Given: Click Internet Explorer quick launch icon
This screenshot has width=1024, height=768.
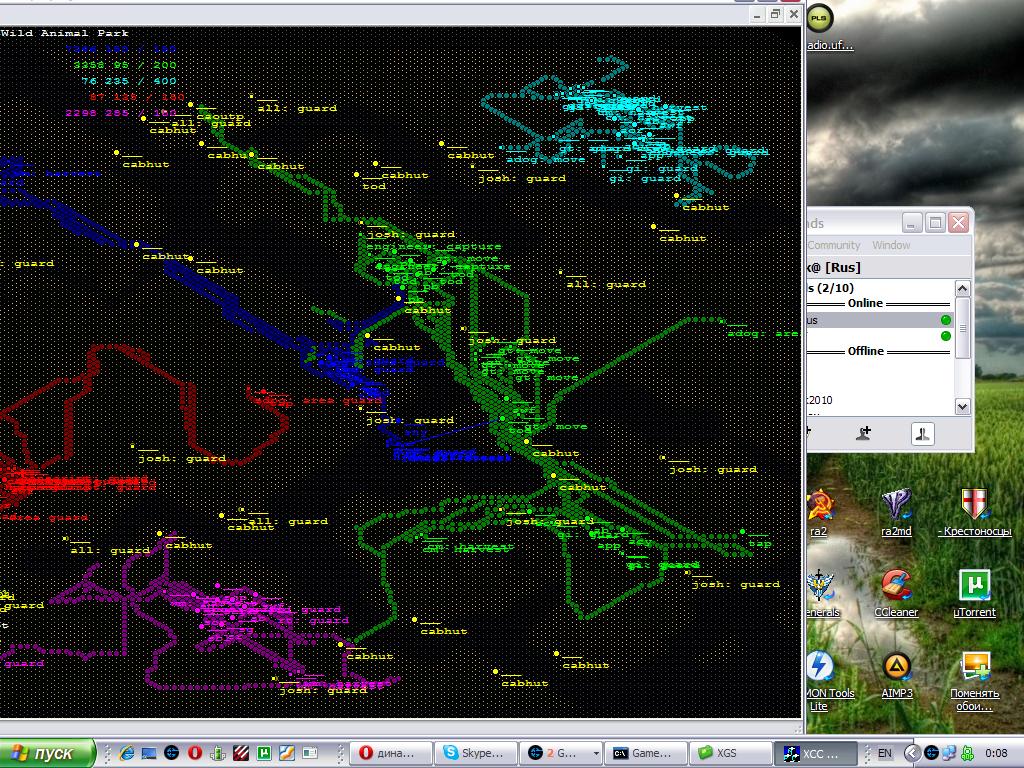Looking at the screenshot, I should [x=126, y=753].
